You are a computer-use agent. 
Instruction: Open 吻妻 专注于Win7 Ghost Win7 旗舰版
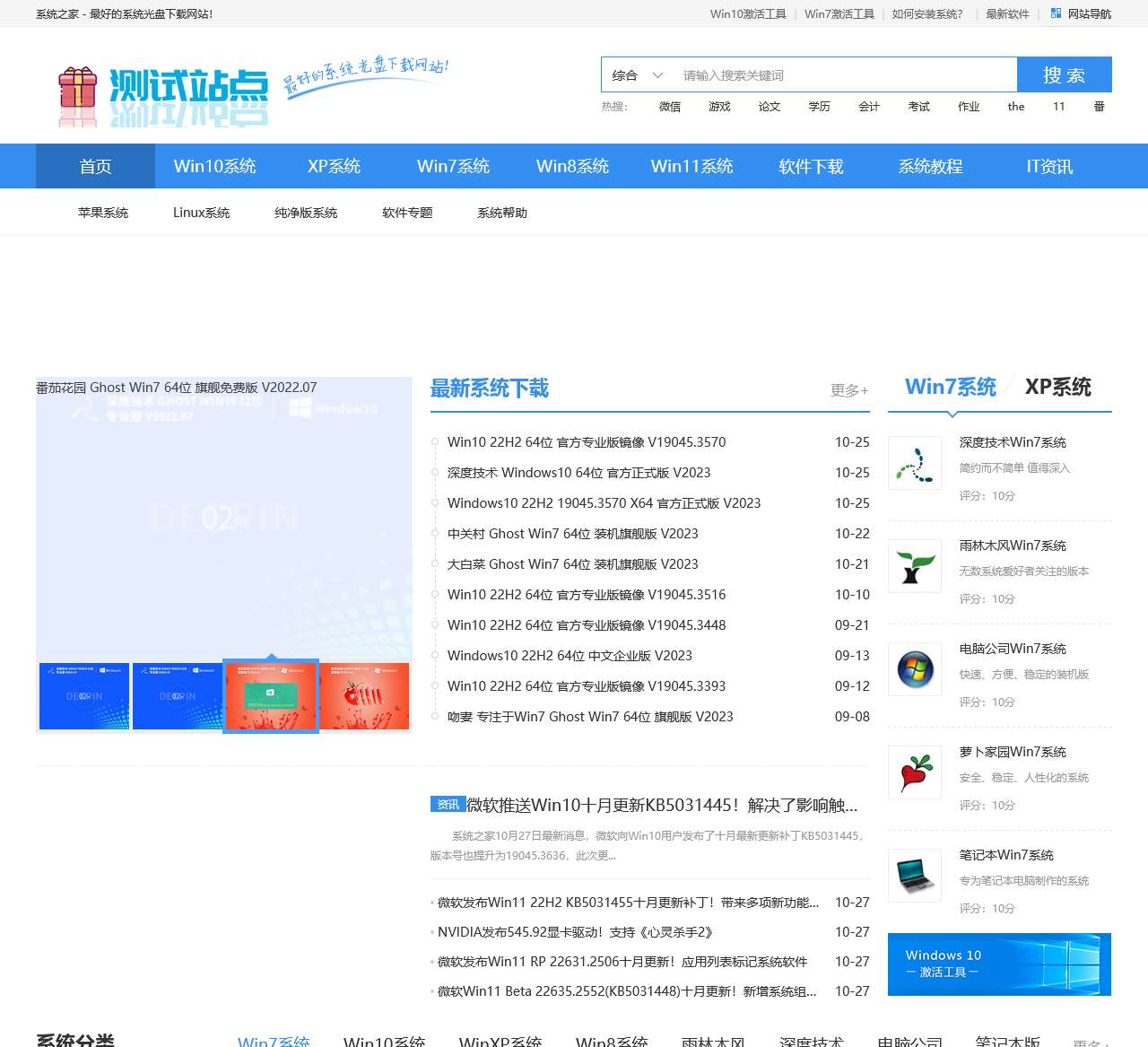[590, 717]
